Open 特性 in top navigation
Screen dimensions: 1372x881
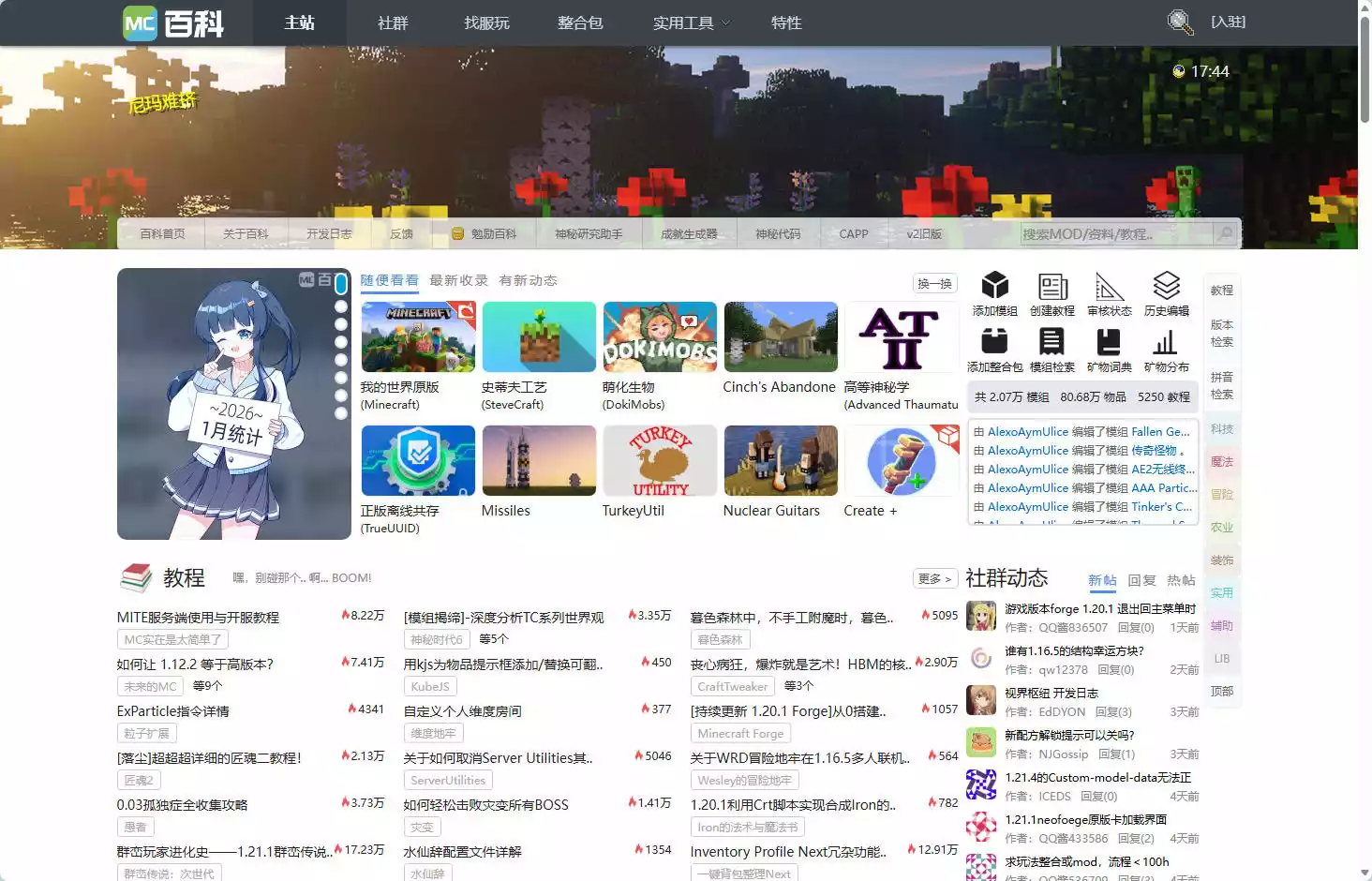click(786, 22)
